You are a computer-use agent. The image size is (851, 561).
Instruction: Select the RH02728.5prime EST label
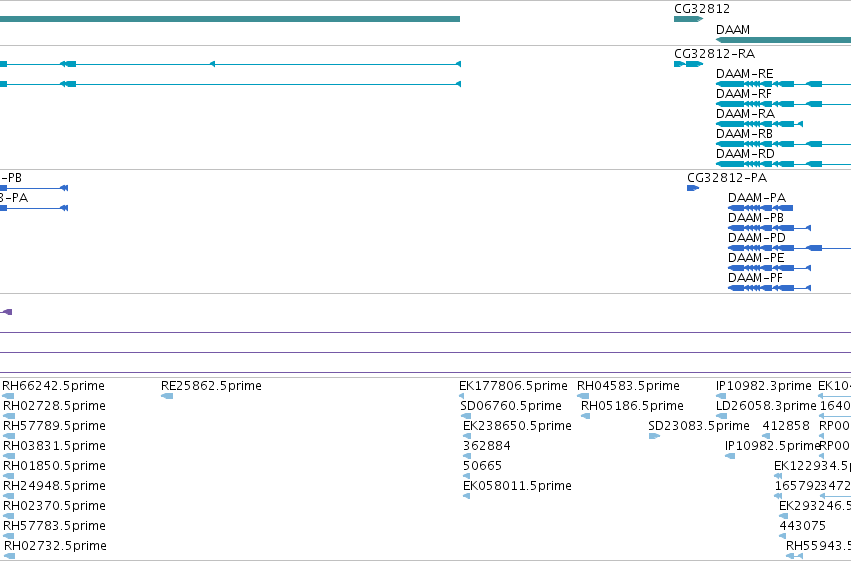(x=54, y=406)
